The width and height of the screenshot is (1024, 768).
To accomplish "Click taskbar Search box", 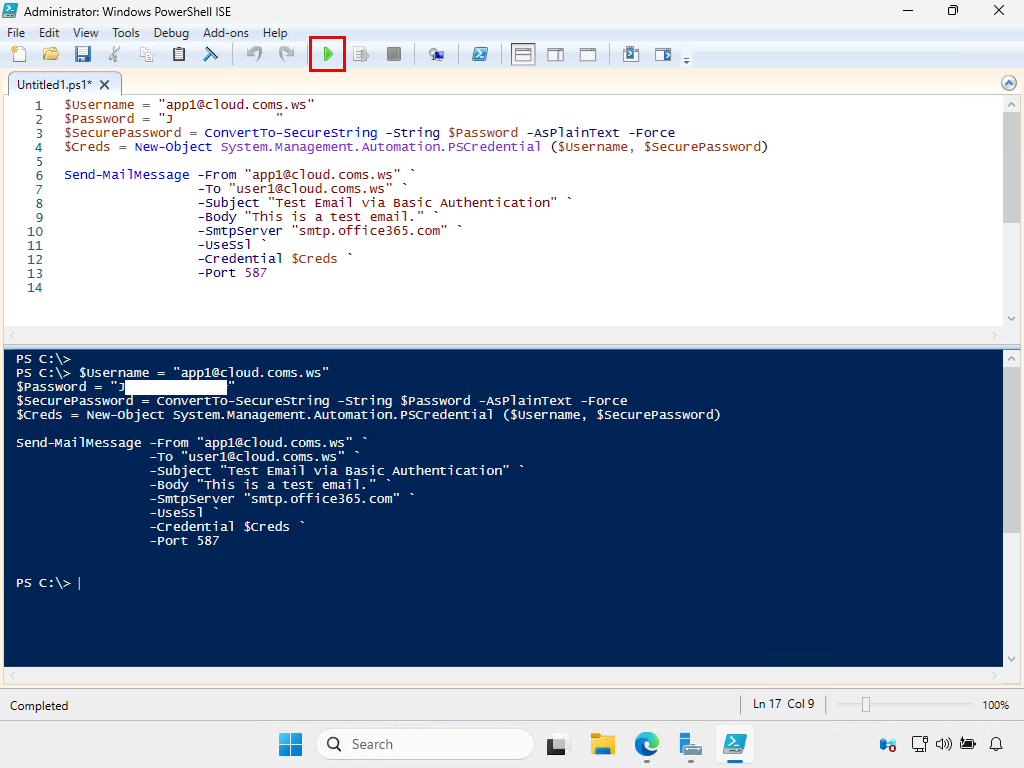I will click(425, 744).
